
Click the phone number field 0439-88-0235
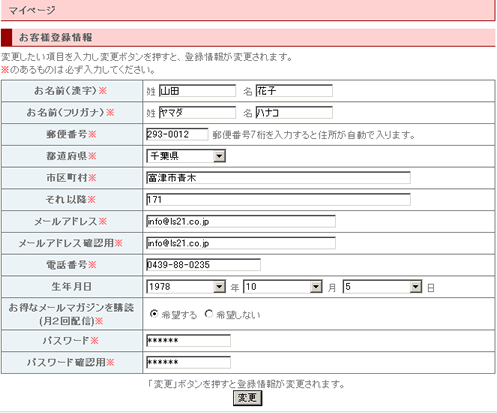pyautogui.click(x=203, y=265)
